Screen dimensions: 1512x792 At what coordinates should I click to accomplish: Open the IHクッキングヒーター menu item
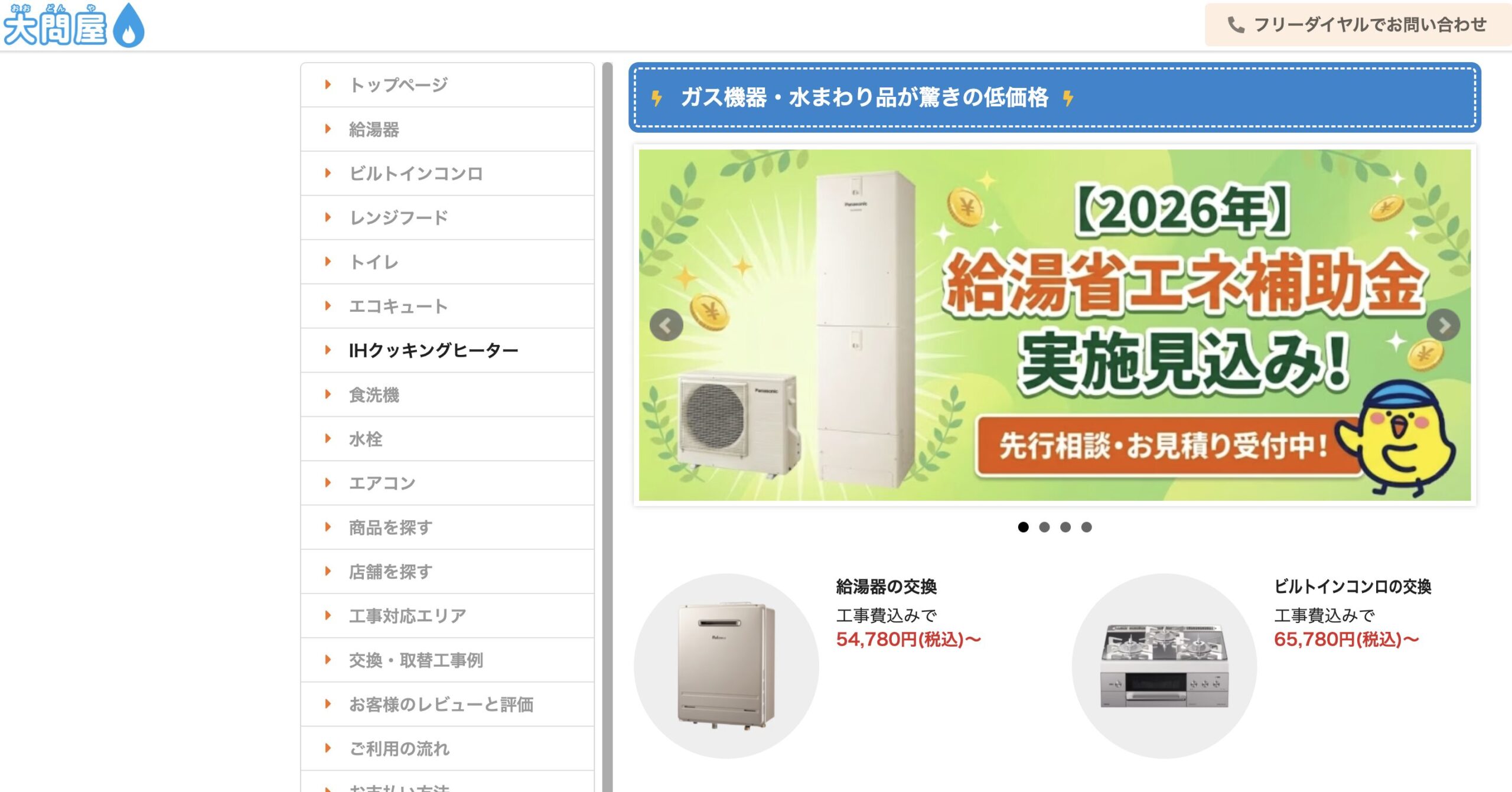[x=447, y=350]
